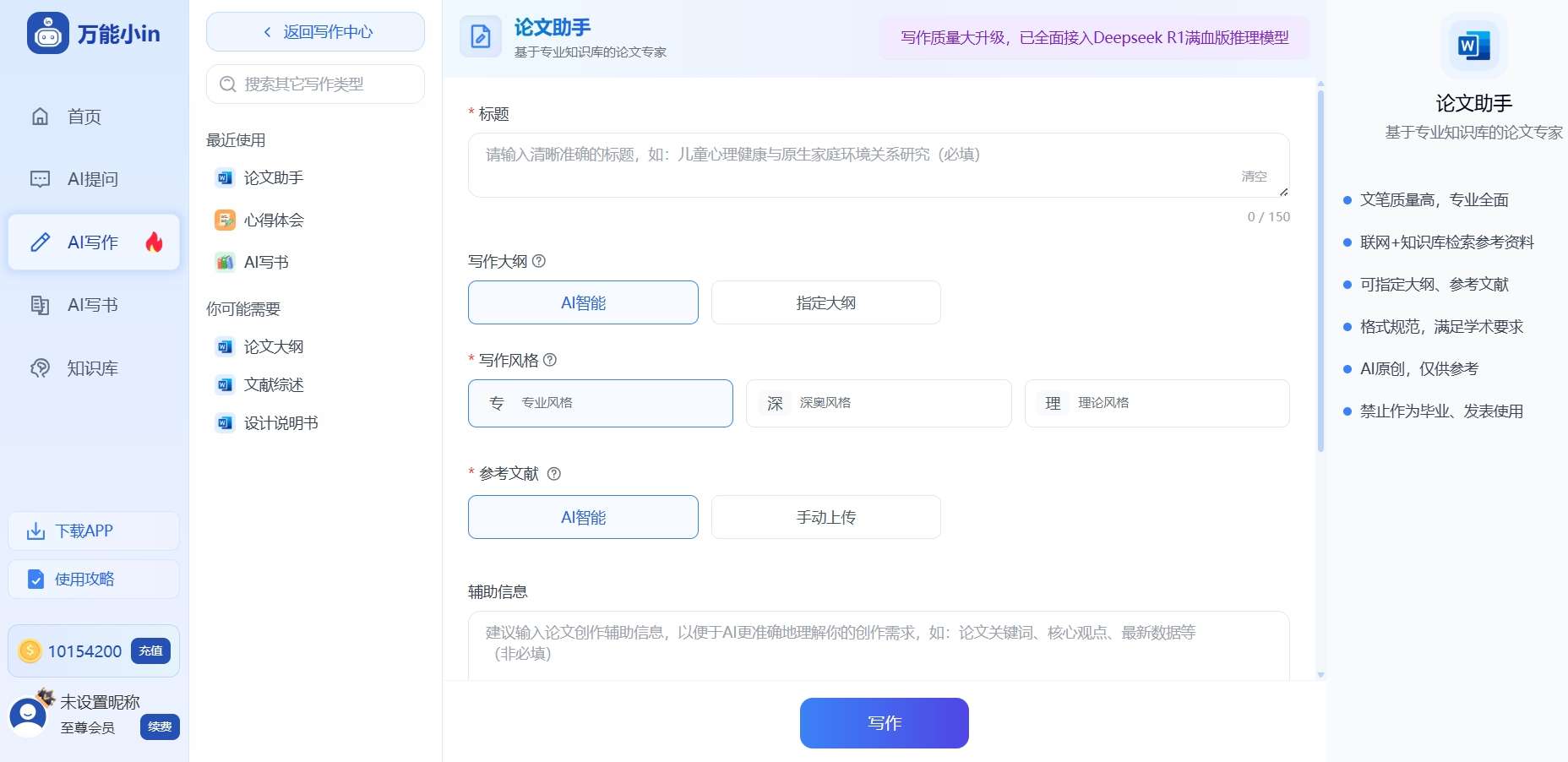Click the 续费 renew button
The height and width of the screenshot is (762, 1568).
click(x=160, y=727)
